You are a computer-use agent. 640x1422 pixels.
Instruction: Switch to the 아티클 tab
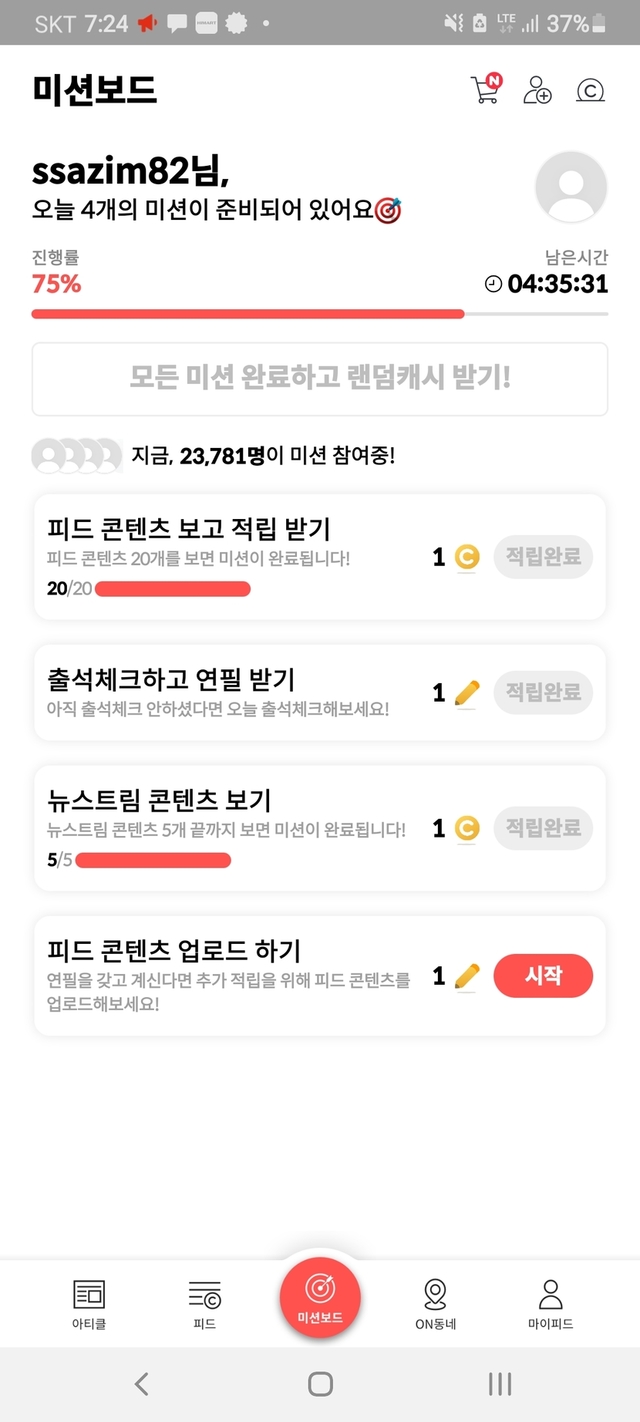(x=89, y=1303)
